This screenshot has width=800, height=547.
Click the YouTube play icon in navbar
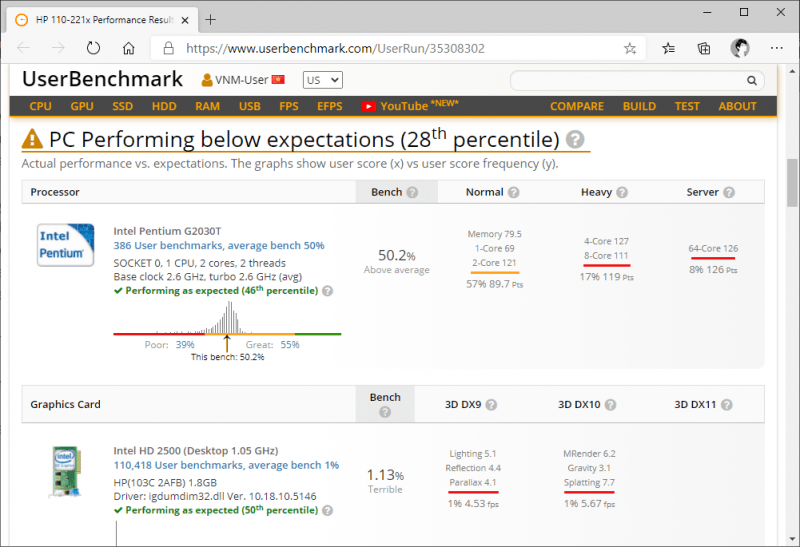click(x=369, y=106)
